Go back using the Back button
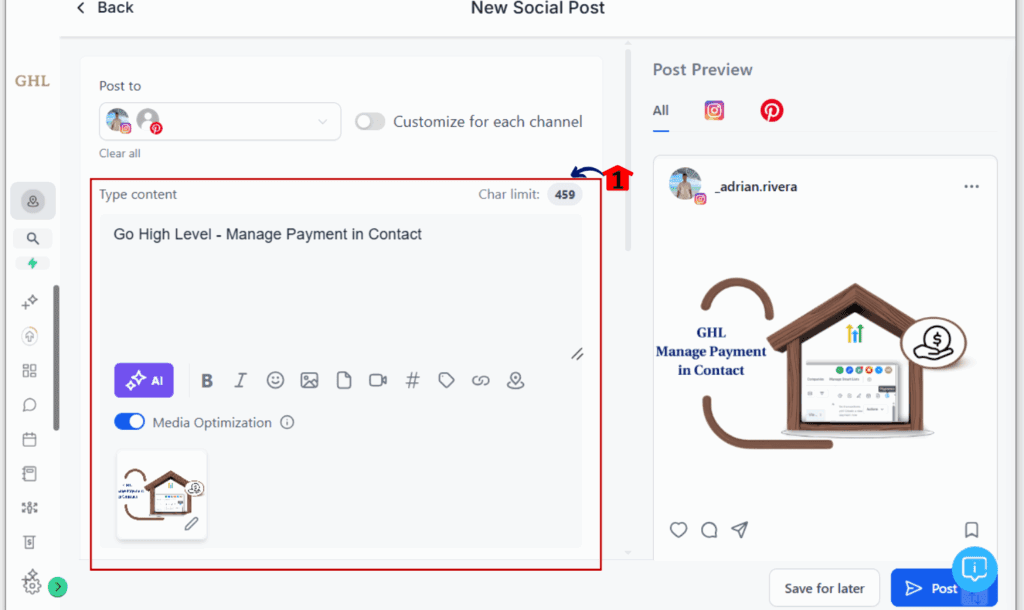The width and height of the screenshot is (1024, 610). point(105,8)
